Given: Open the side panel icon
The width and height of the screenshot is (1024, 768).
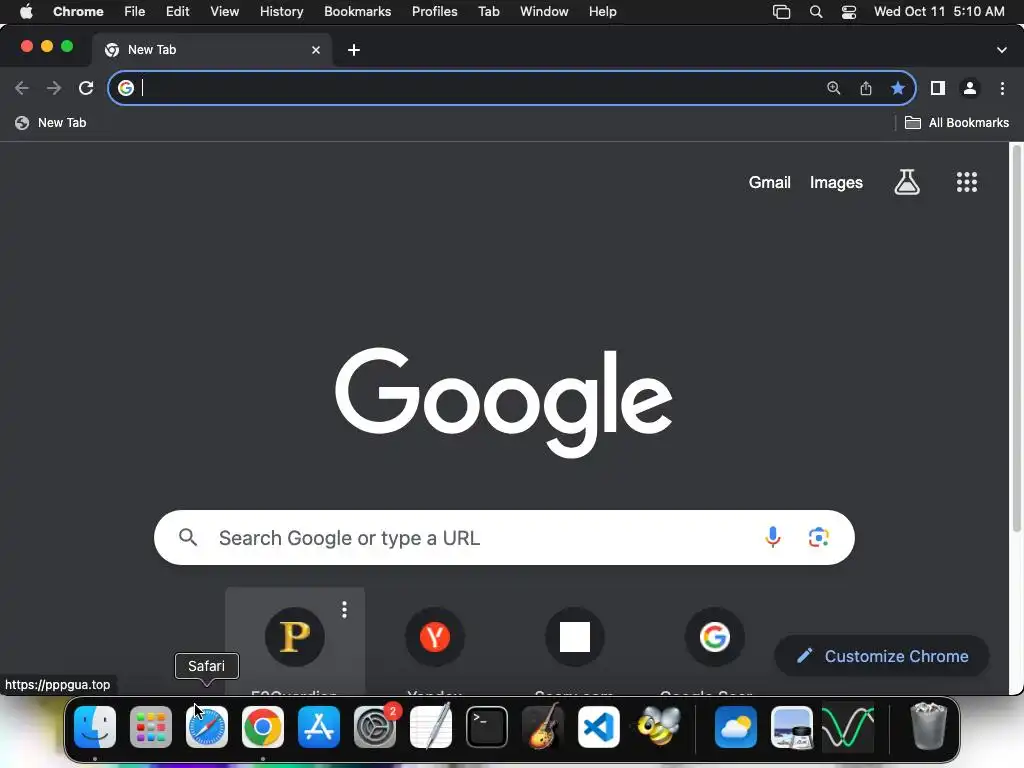Looking at the screenshot, I should coord(938,88).
